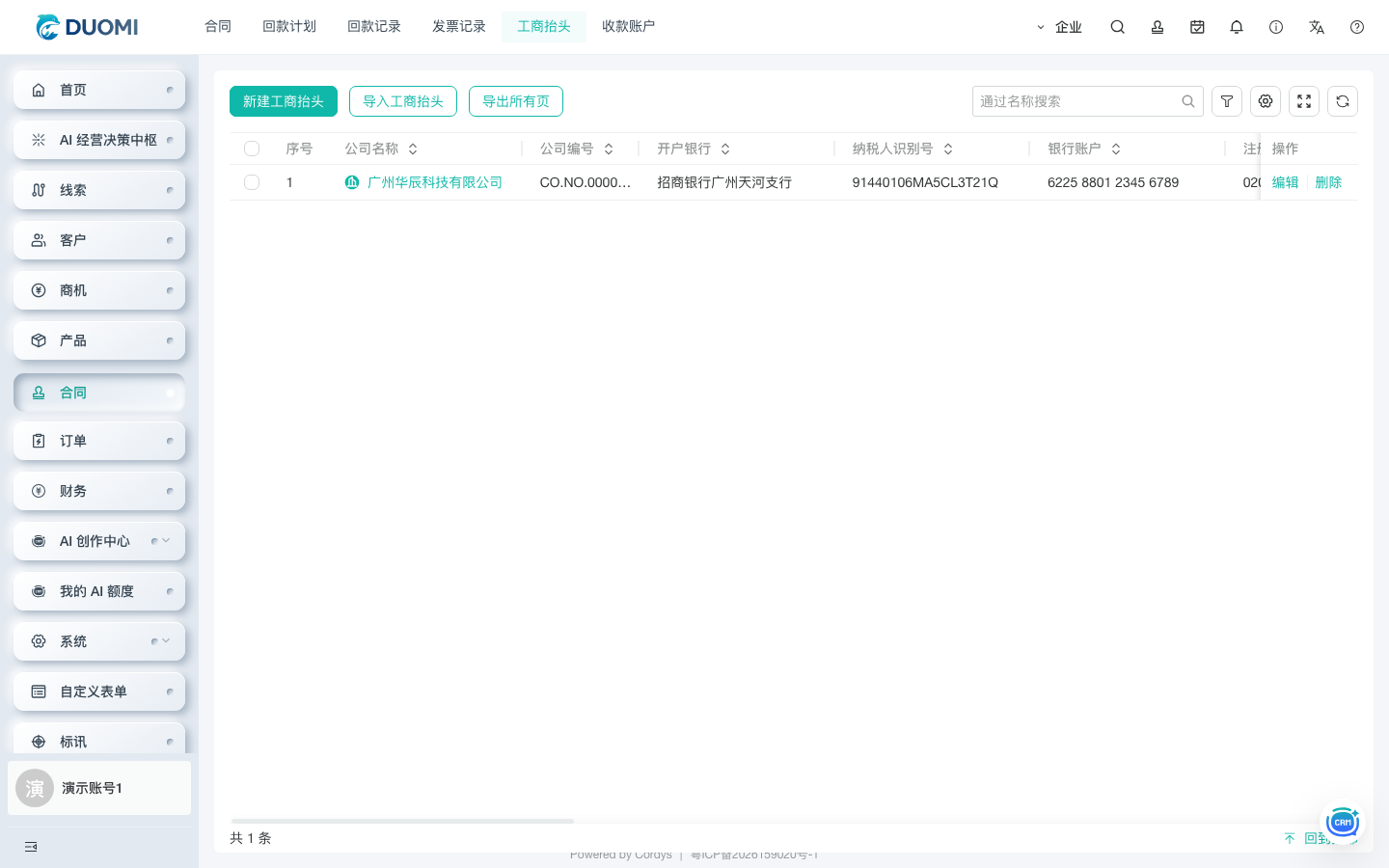1389x868 pixels.
Task: Click 演示账号1 user profile
Action: point(99,788)
